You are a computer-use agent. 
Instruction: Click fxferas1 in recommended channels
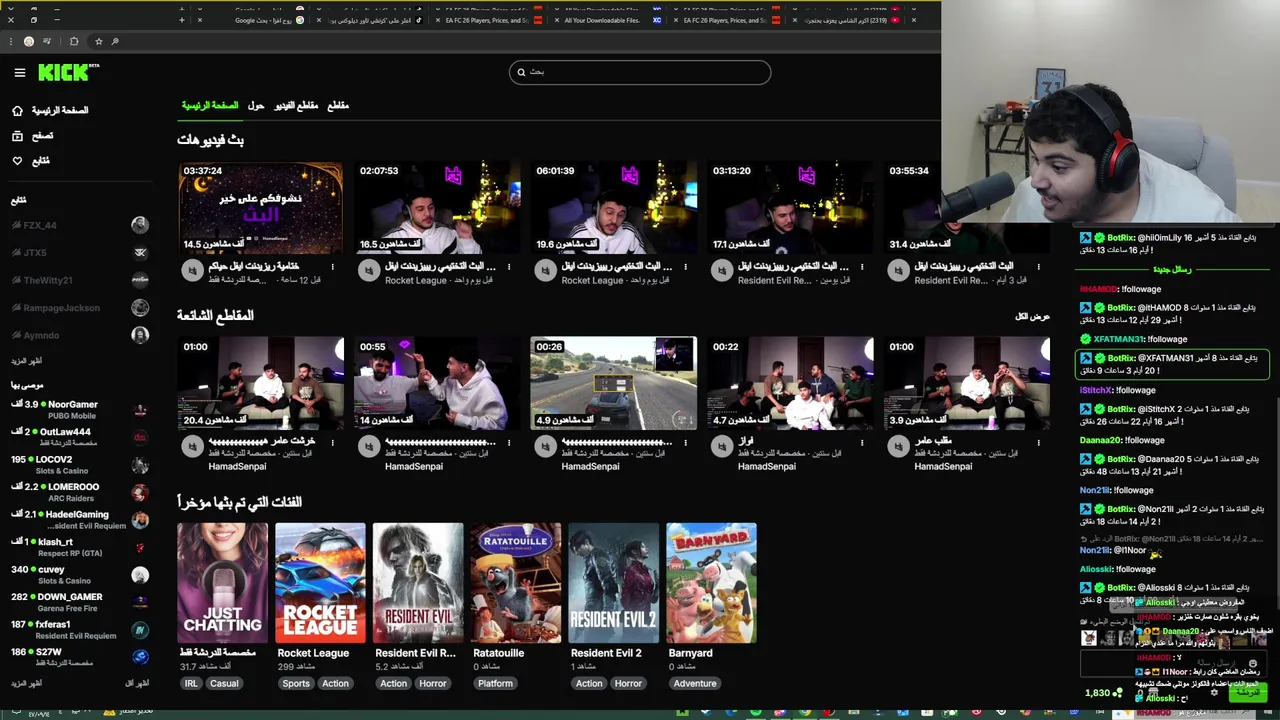coord(54,624)
